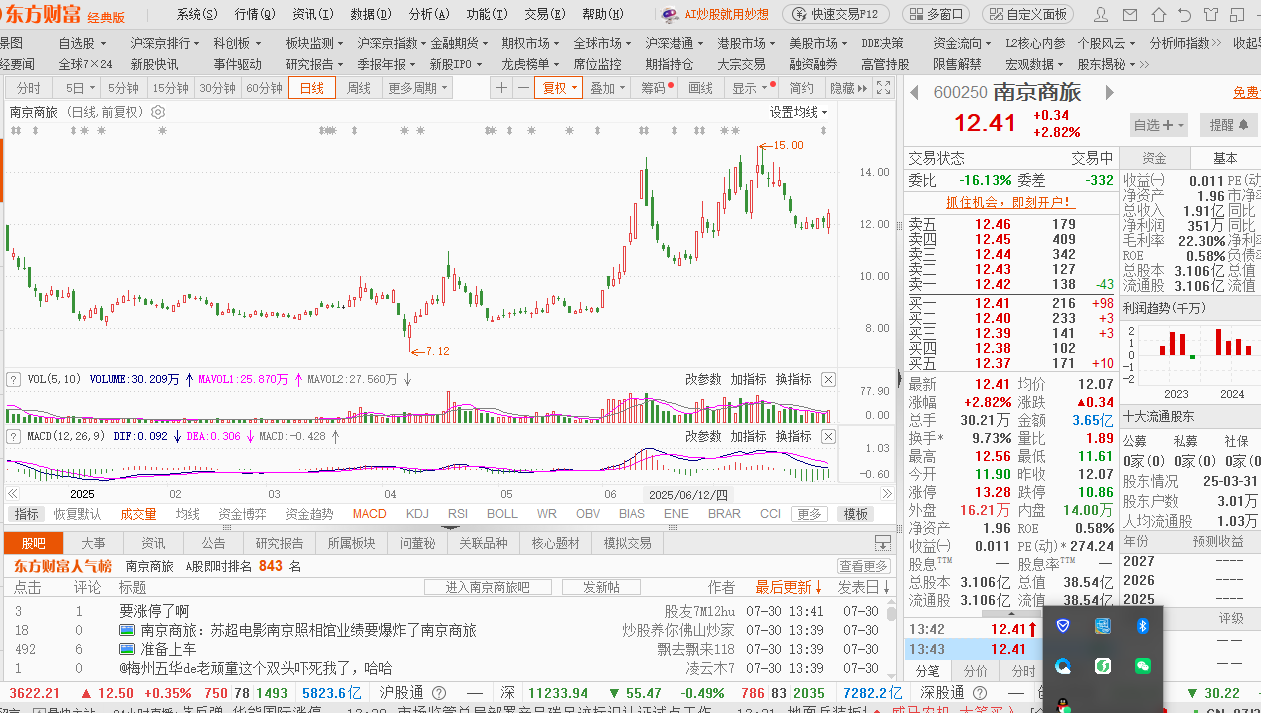Open the 显示 dropdown
Image resolution: width=1261 pixels, height=713 pixels.
[749, 87]
